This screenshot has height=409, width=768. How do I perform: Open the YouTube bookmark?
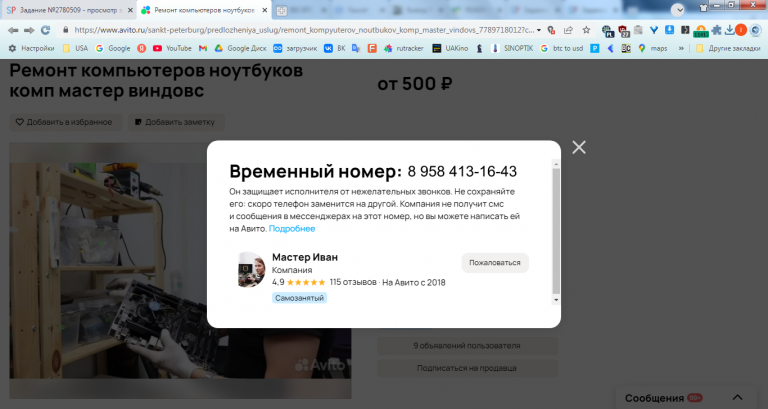point(172,48)
